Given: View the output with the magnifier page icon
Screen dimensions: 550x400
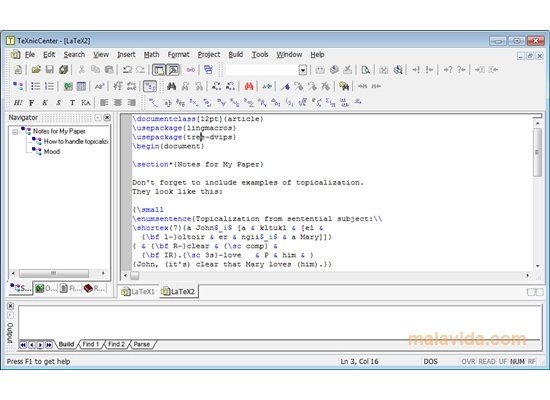Looking at the screenshot, I should pos(365,70).
